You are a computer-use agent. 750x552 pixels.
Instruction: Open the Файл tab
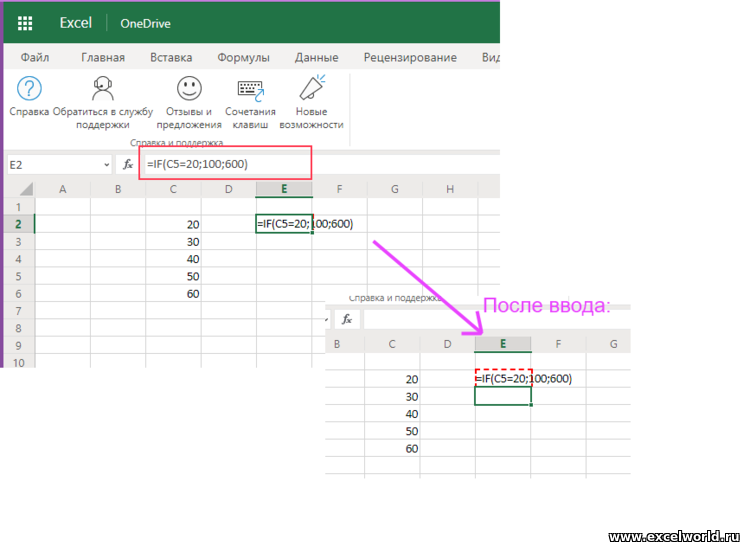click(x=34, y=57)
